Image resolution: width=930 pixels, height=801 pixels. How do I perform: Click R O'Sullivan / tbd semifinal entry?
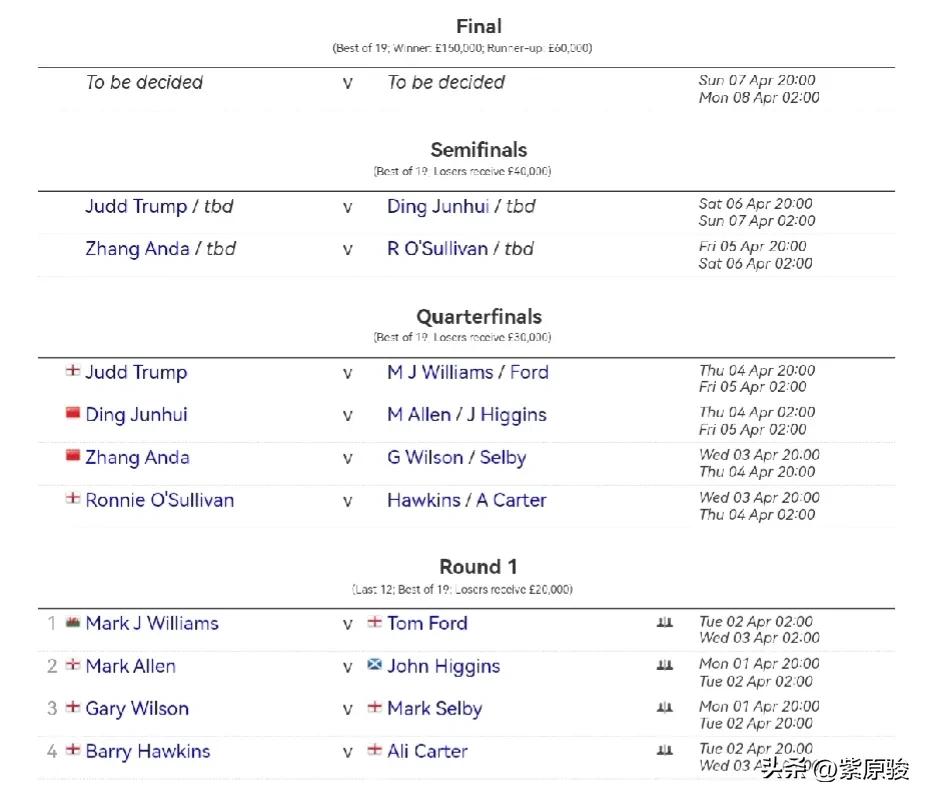[460, 248]
